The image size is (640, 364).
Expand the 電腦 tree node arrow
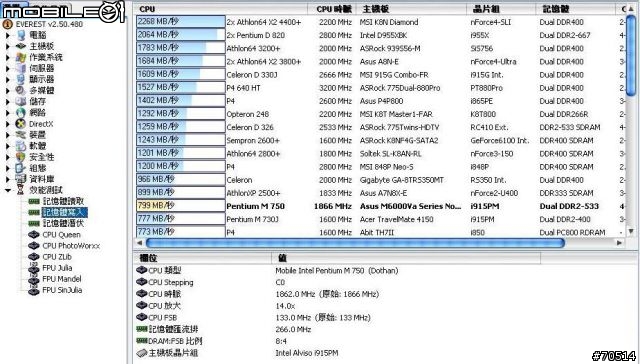tap(8, 36)
